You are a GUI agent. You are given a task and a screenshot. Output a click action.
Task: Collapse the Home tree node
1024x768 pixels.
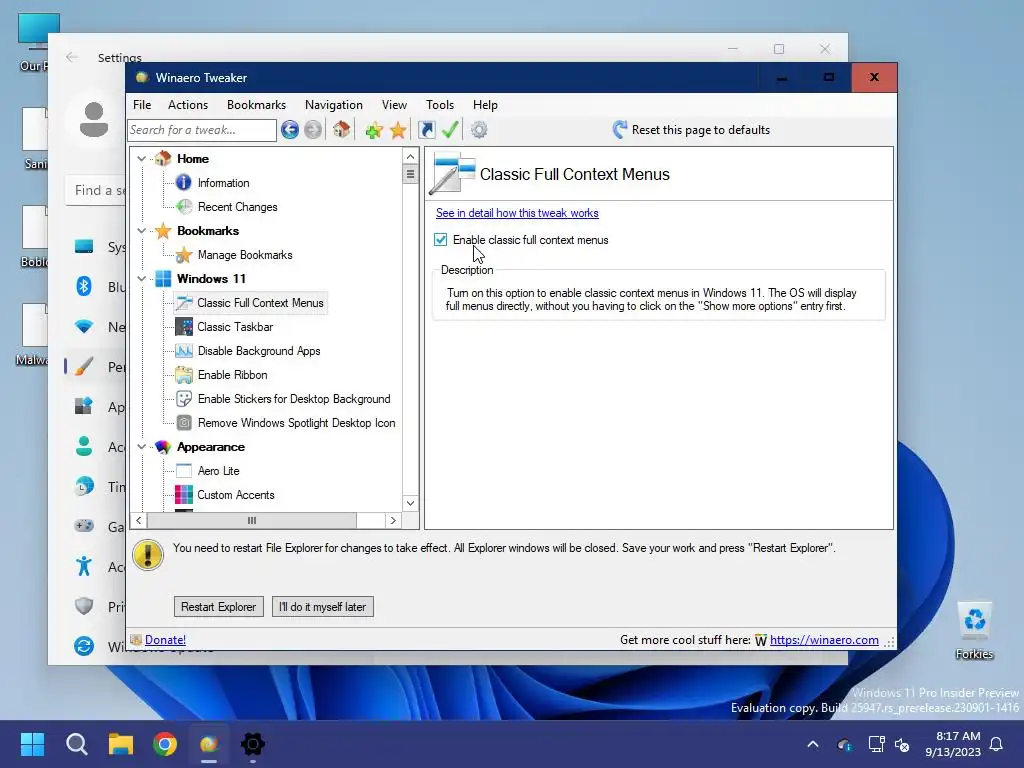(142, 159)
